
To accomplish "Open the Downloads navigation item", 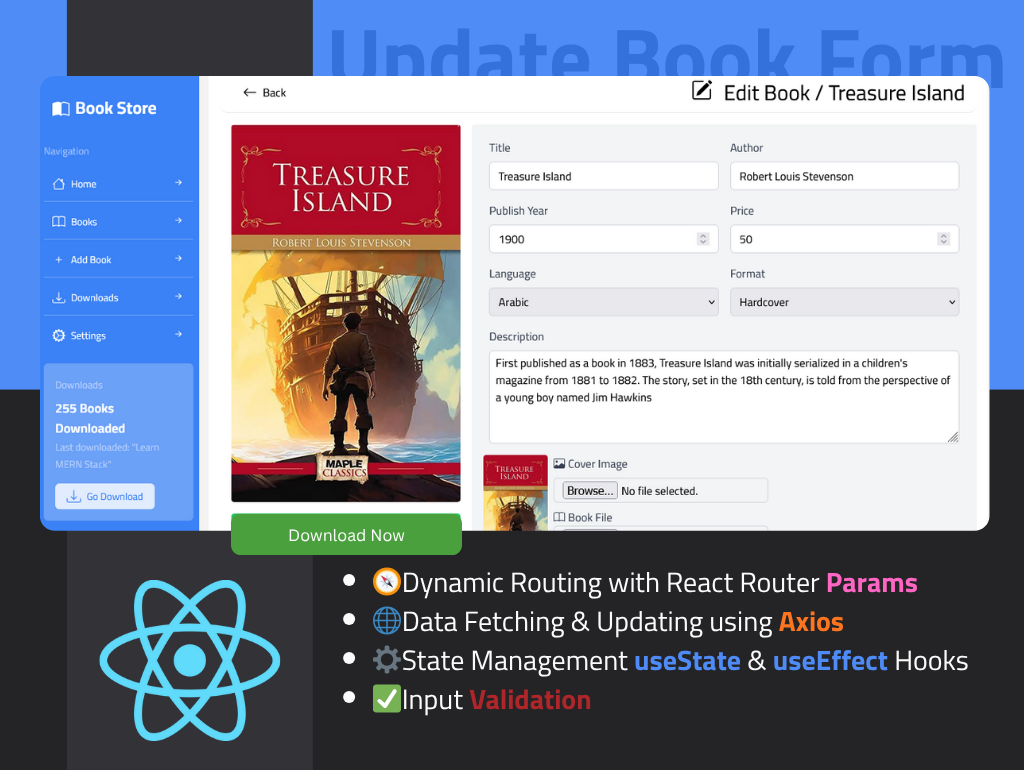I will click(x=95, y=298).
